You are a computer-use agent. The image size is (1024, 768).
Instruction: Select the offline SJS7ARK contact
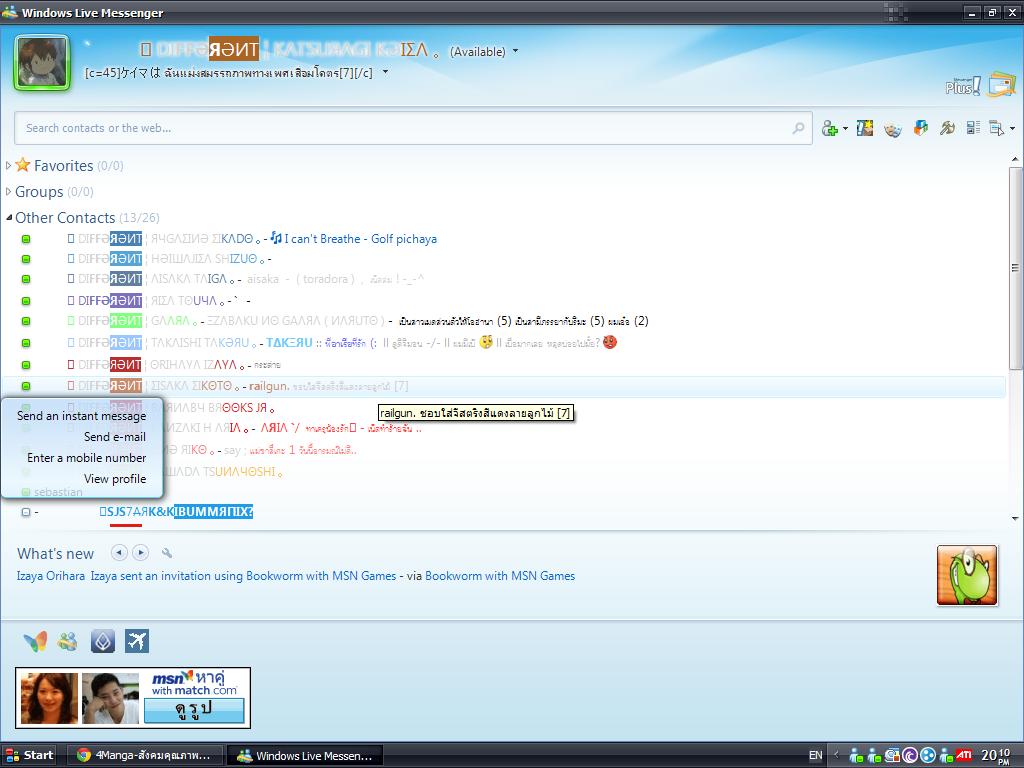click(x=176, y=511)
